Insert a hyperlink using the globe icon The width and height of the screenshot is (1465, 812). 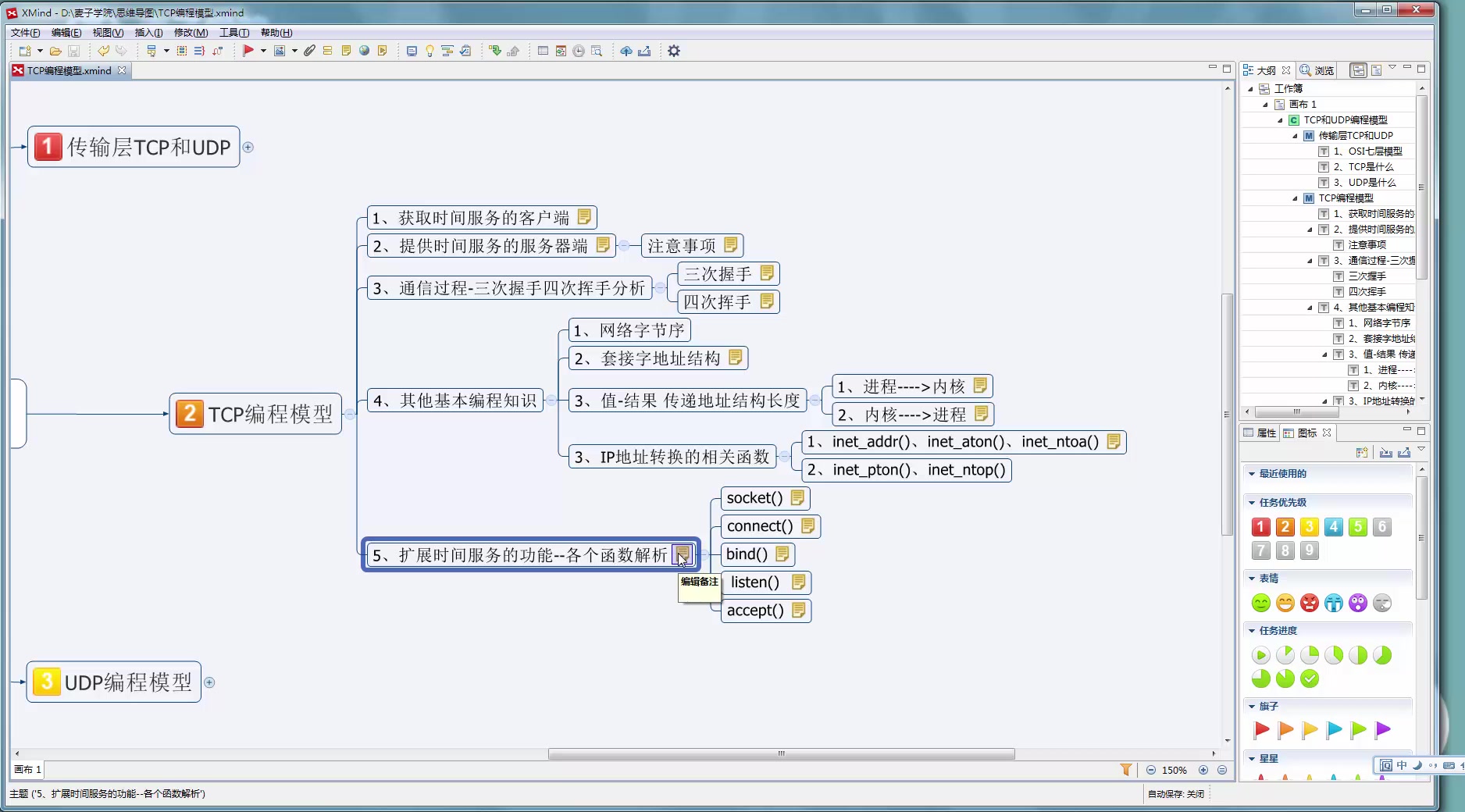pos(364,51)
